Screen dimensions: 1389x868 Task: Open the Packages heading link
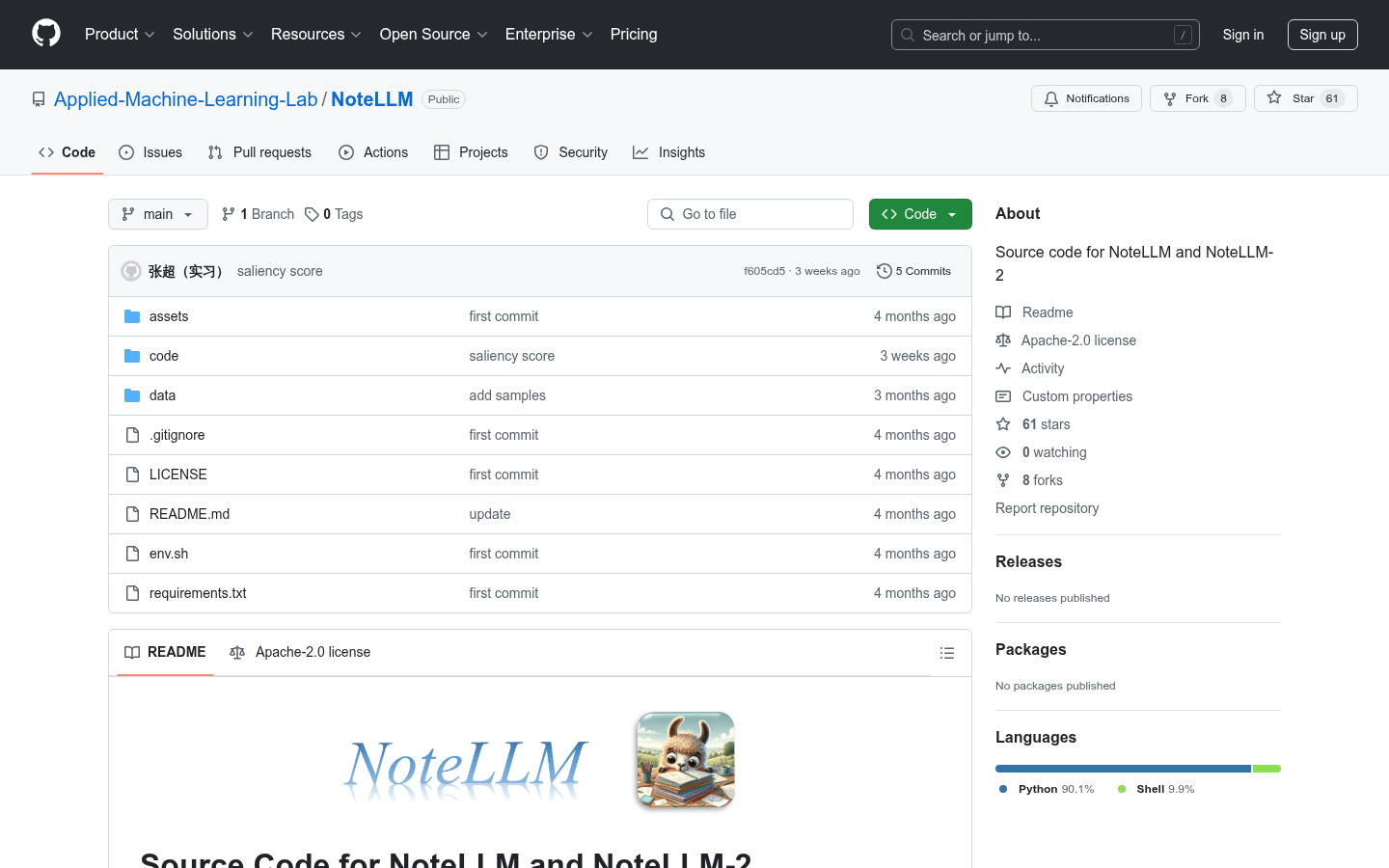(x=1030, y=649)
